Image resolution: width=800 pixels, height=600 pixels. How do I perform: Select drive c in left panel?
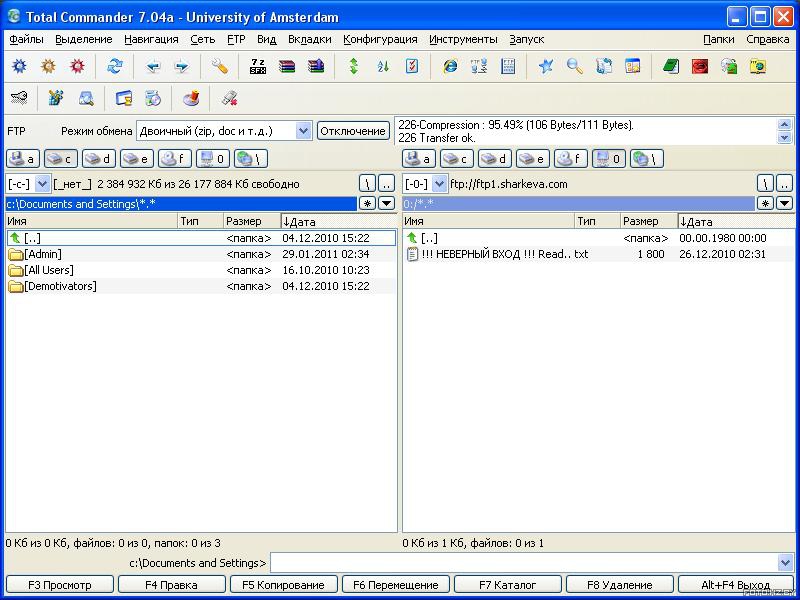[61, 159]
